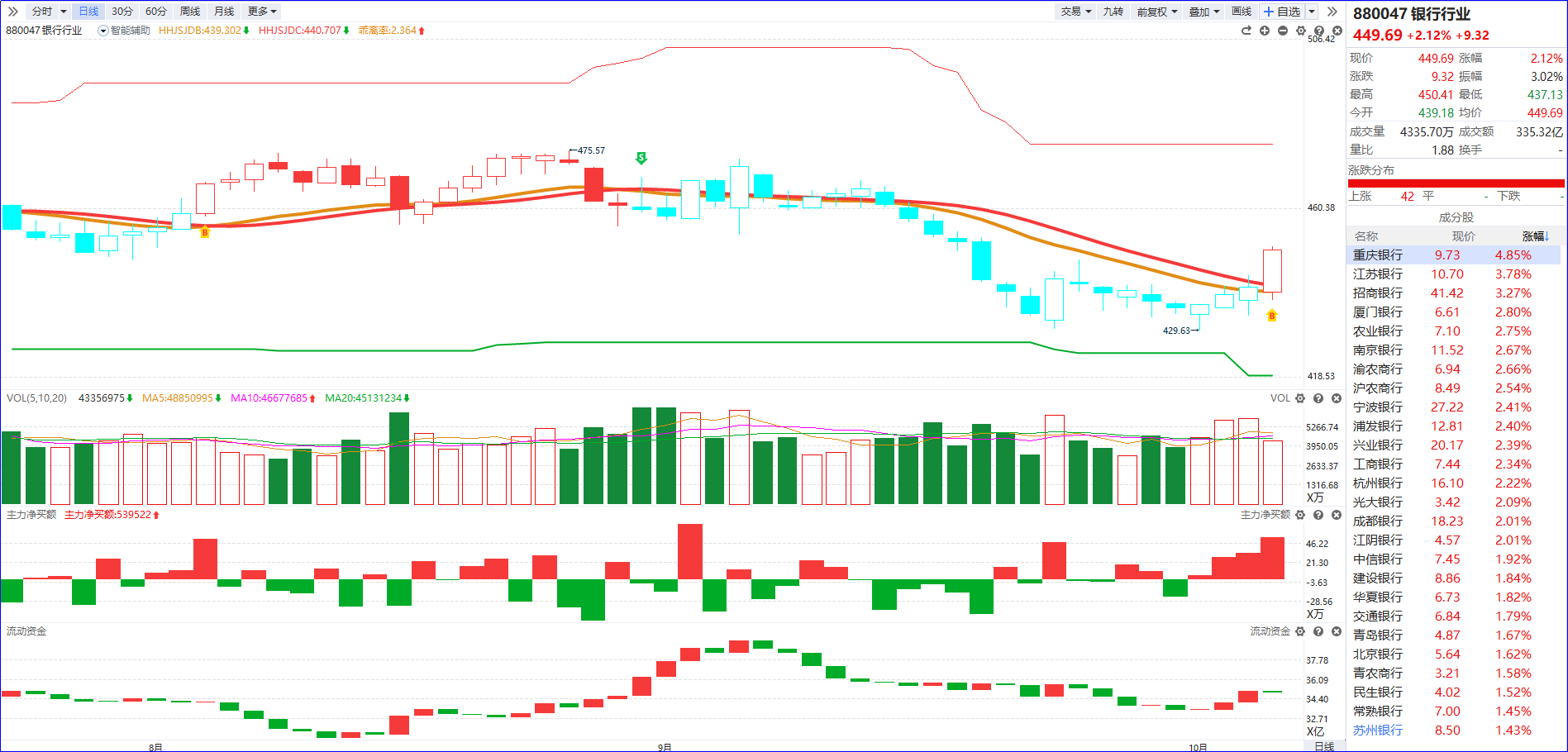This screenshot has height=752, width=1568.
Task: Open the 前复权 adjustment dropdown
Action: (1157, 12)
